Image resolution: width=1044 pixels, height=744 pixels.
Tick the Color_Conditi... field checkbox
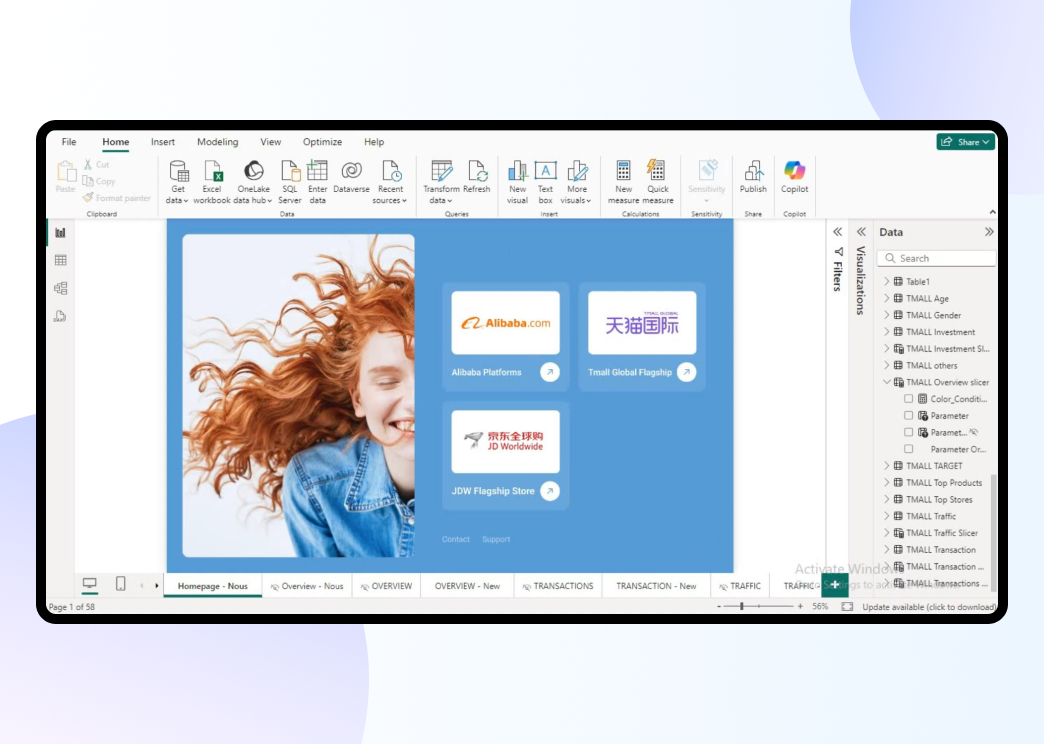[908, 399]
